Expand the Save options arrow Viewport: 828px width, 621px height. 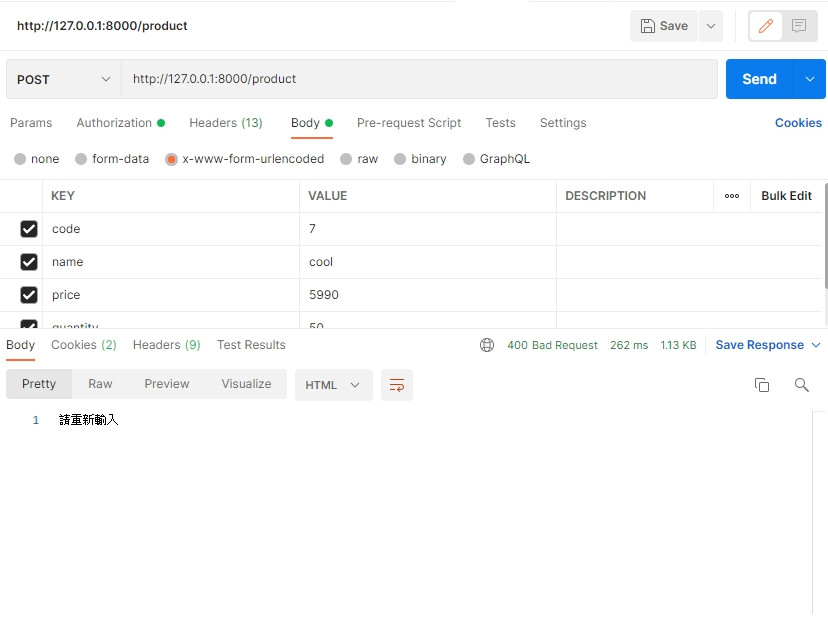point(711,26)
